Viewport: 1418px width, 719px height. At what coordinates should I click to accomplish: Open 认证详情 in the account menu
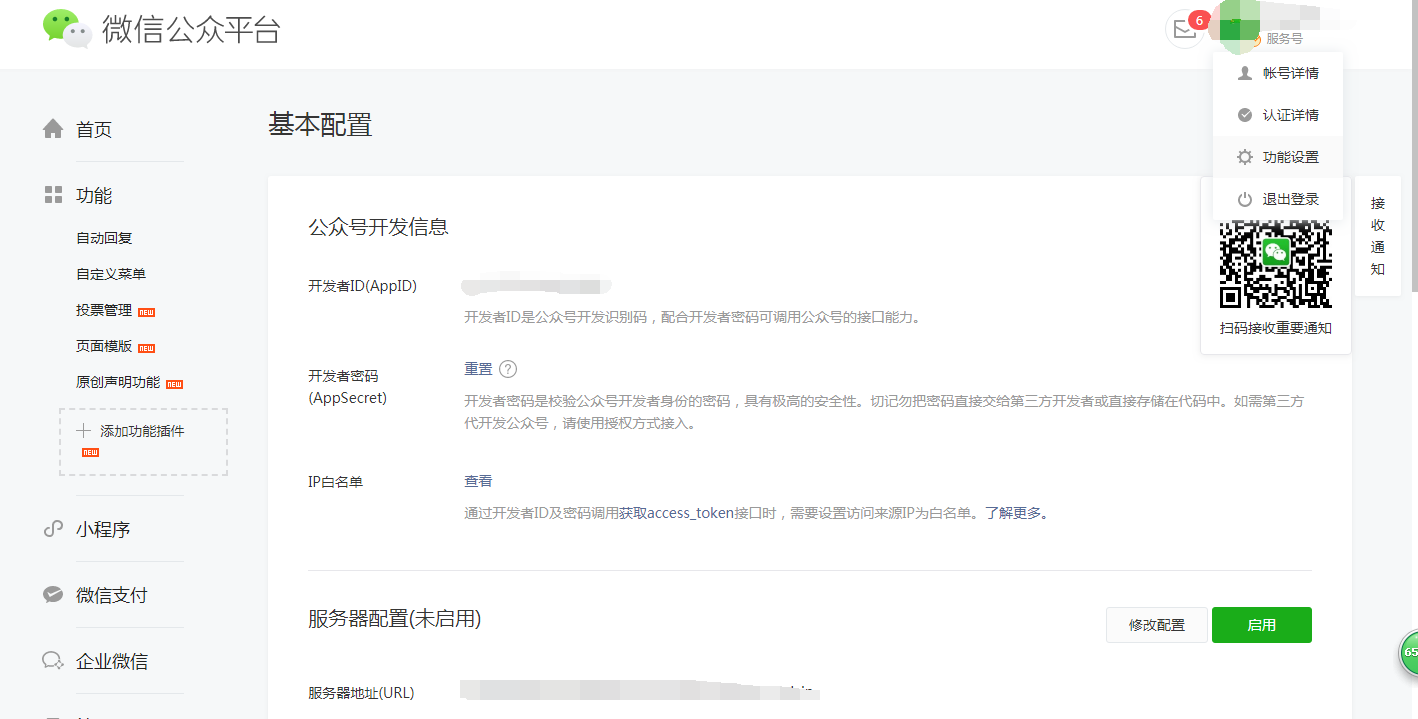(1278, 115)
